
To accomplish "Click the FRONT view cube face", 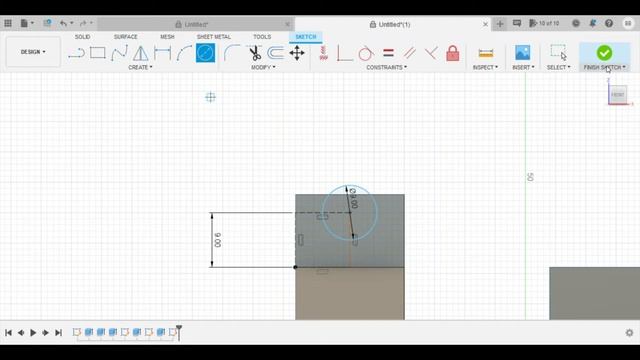I will (x=618, y=95).
